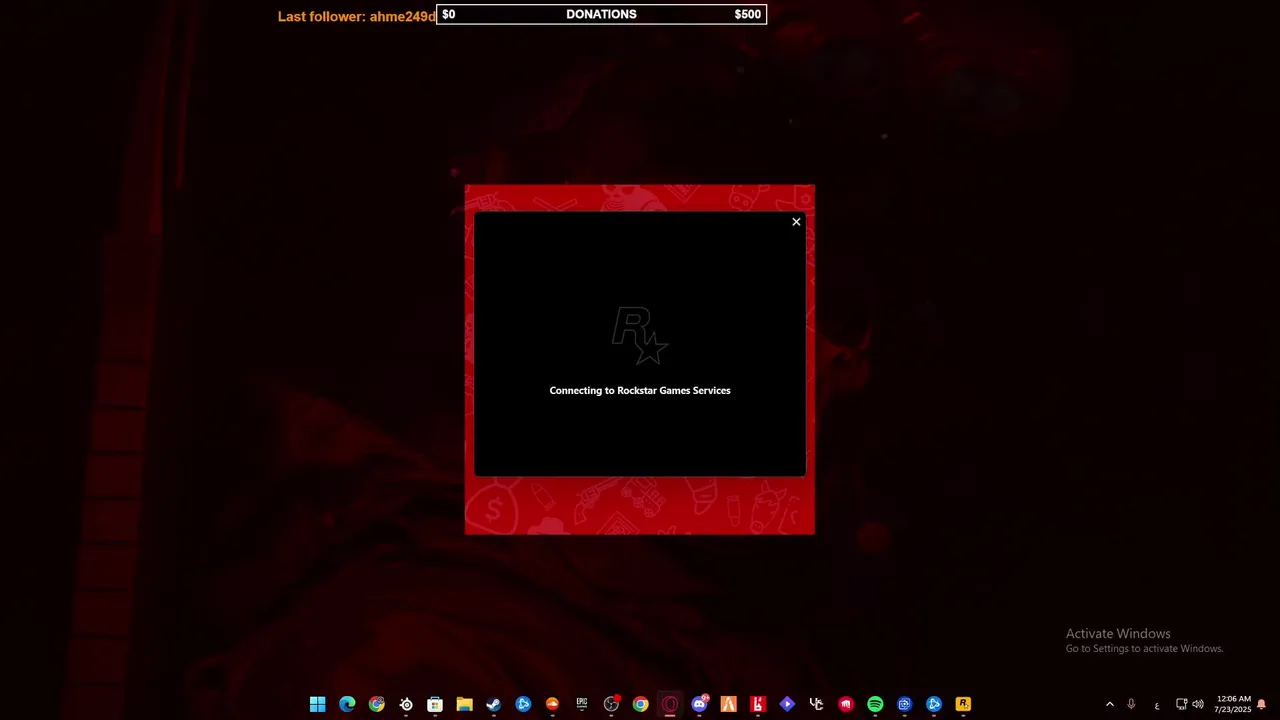Open the Windows Start menu

click(318, 704)
